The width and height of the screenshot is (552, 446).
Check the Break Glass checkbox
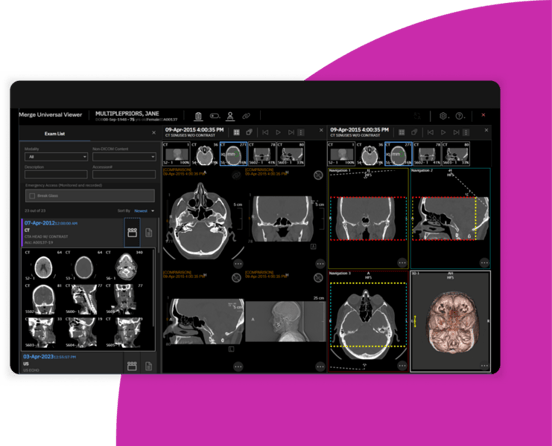coord(32,196)
